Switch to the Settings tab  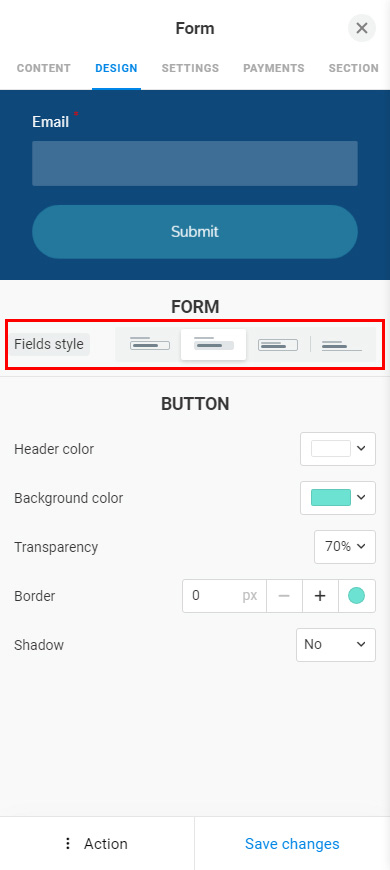(190, 68)
